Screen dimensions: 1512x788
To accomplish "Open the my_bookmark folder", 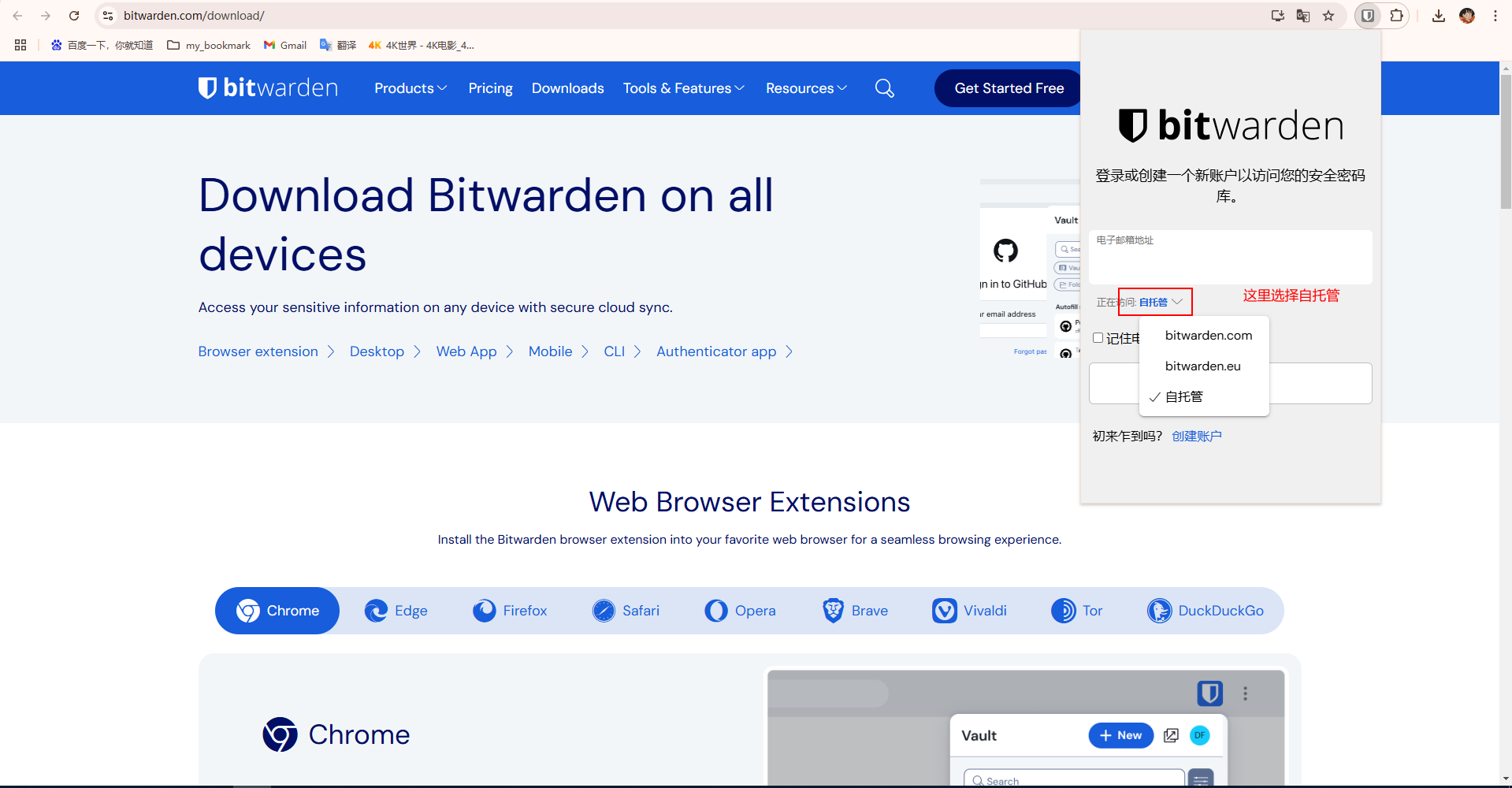I will 209,45.
